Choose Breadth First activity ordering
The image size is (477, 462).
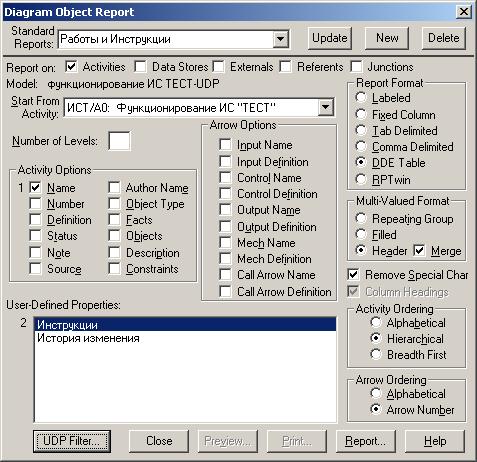pyautogui.click(x=376, y=354)
